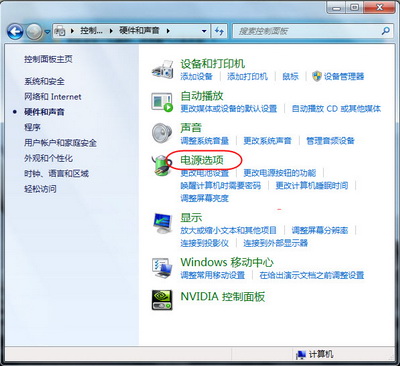Viewport: 400px width, 366px height.
Task: Select the 硬件和声音 breadcrumb segment
Action: tap(139, 31)
